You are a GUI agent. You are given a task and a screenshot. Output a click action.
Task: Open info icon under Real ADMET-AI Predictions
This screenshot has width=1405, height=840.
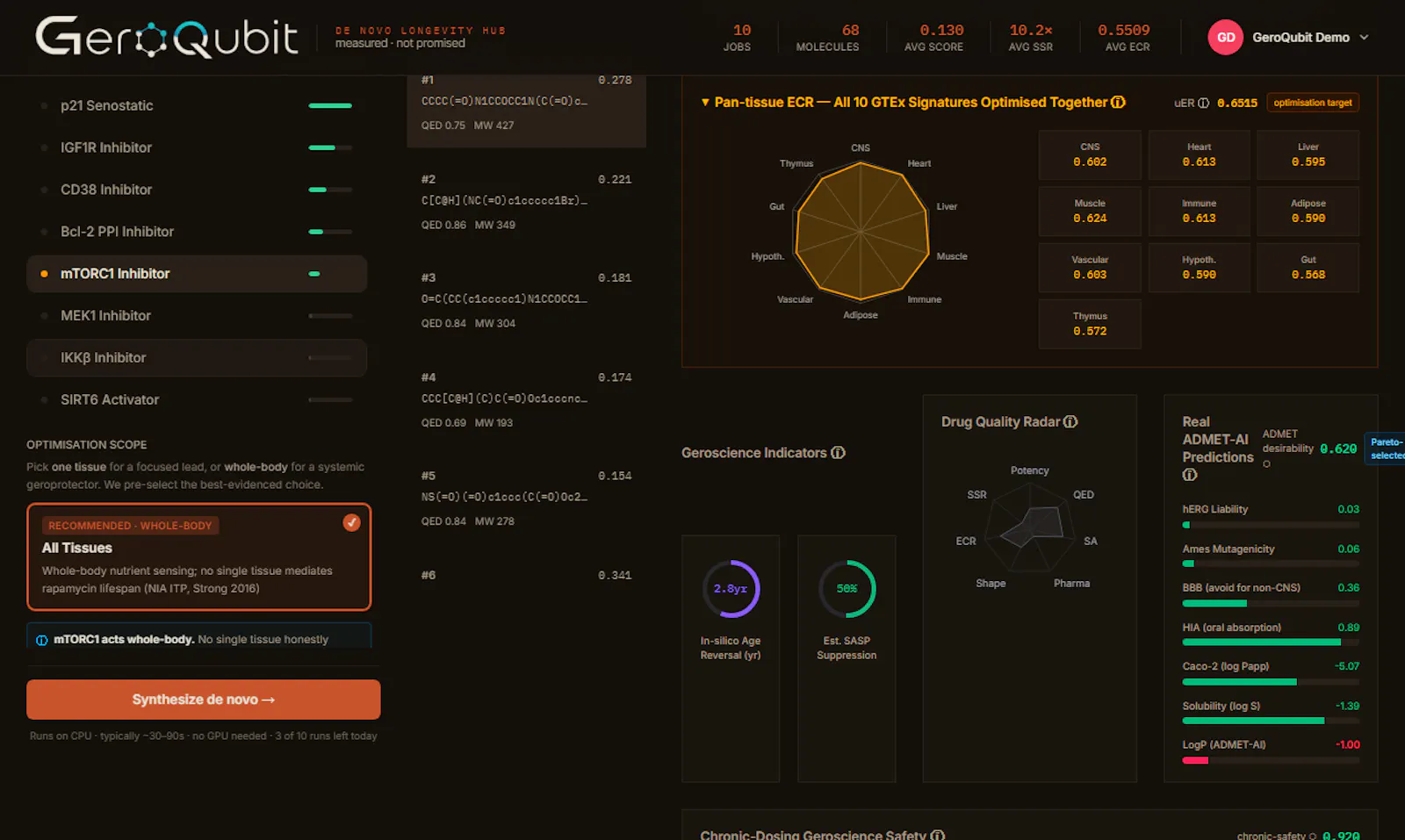pos(1190,475)
